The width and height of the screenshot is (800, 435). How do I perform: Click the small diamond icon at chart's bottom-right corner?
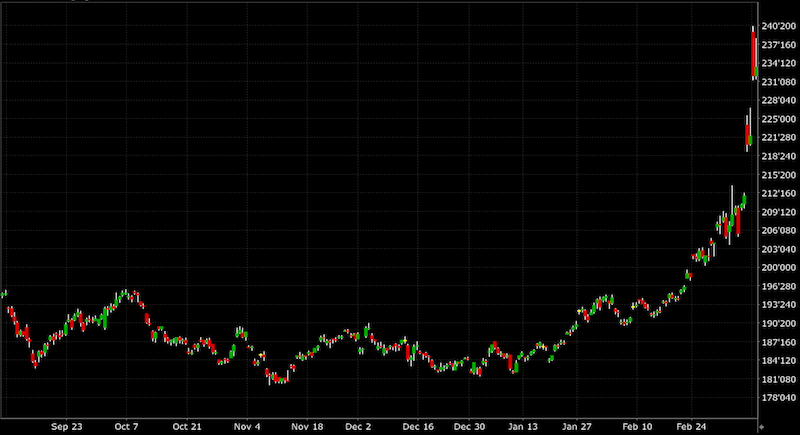762,427
